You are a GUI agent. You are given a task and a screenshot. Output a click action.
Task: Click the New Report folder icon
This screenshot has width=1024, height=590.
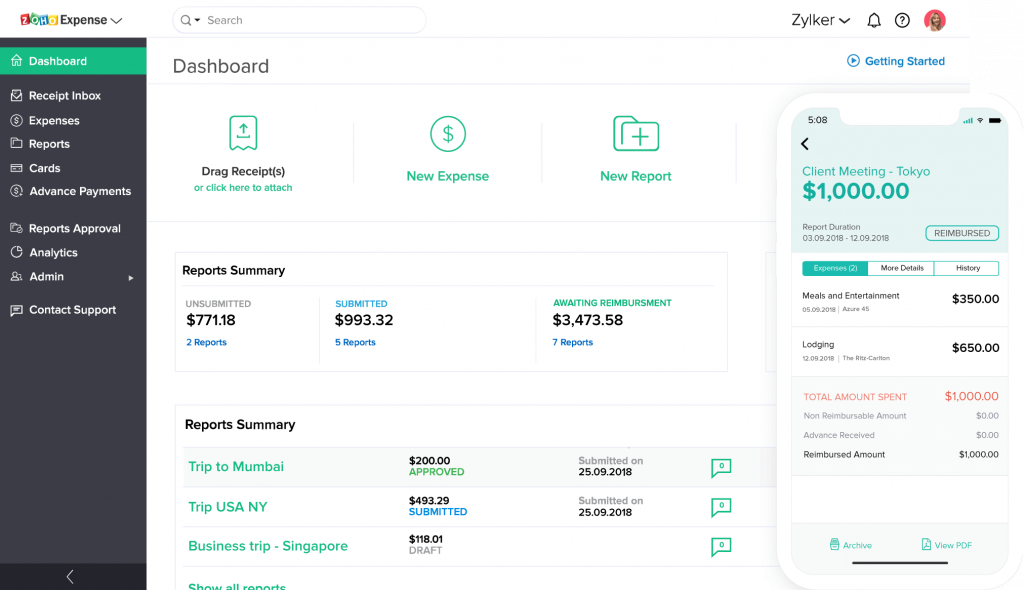pyautogui.click(x=635, y=133)
